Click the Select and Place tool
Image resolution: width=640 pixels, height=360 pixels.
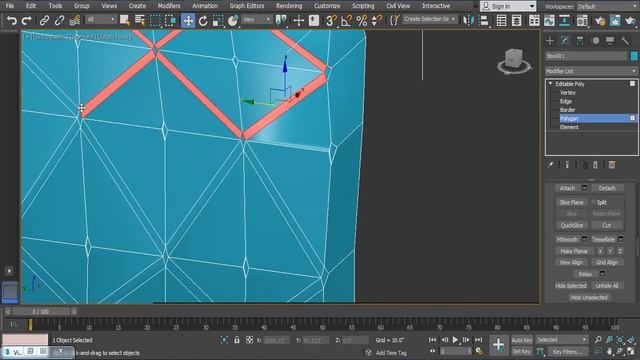point(233,20)
